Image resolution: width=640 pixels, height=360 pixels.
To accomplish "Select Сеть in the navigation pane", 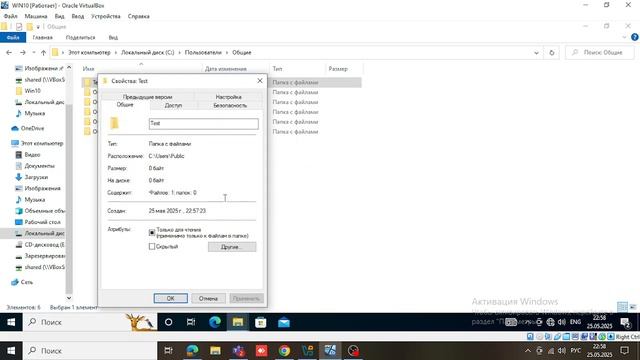I will pos(27,282).
